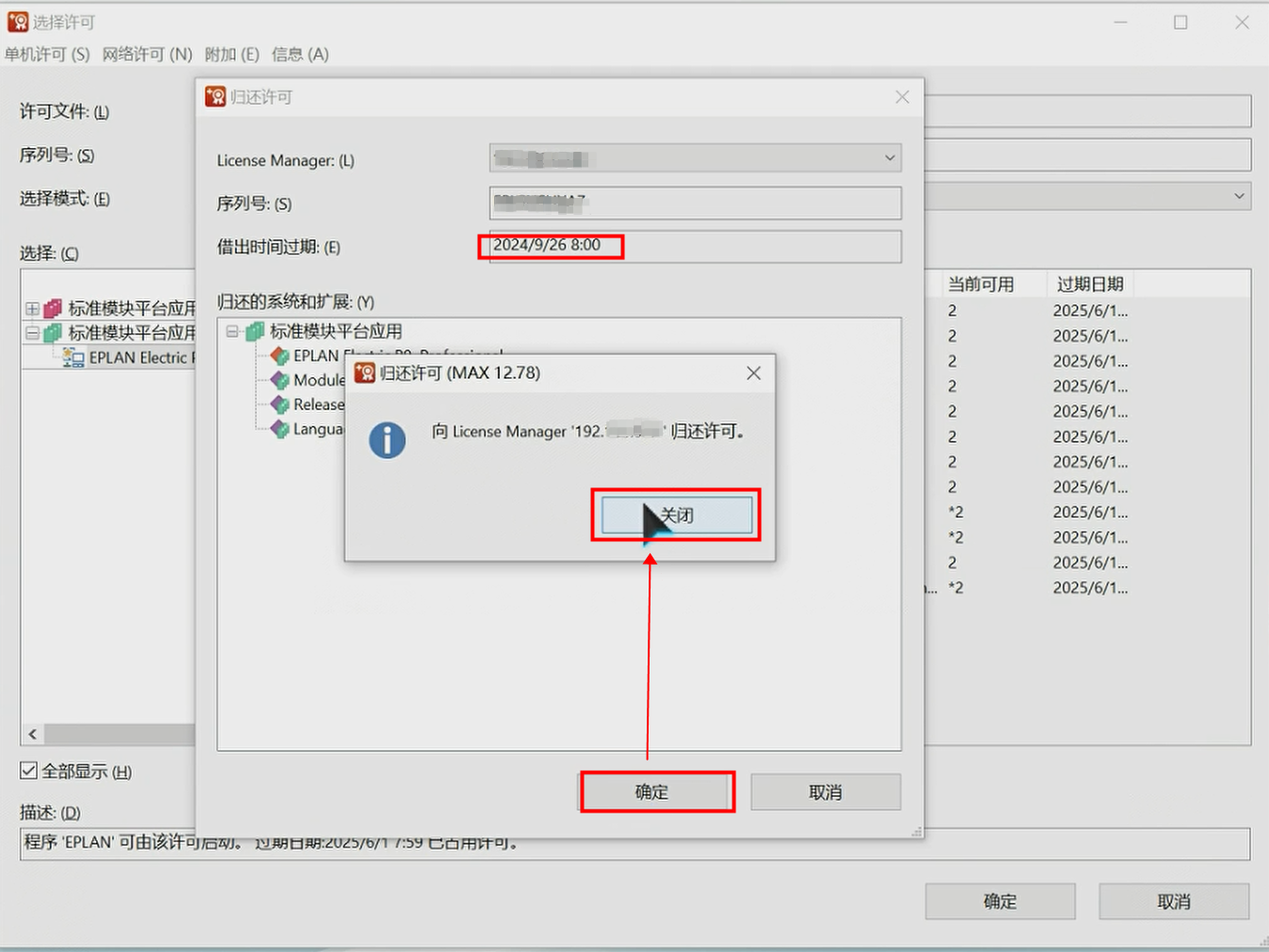Click the 许可文件 field in the main window
Image resolution: width=1269 pixels, height=952 pixels.
1088,111
